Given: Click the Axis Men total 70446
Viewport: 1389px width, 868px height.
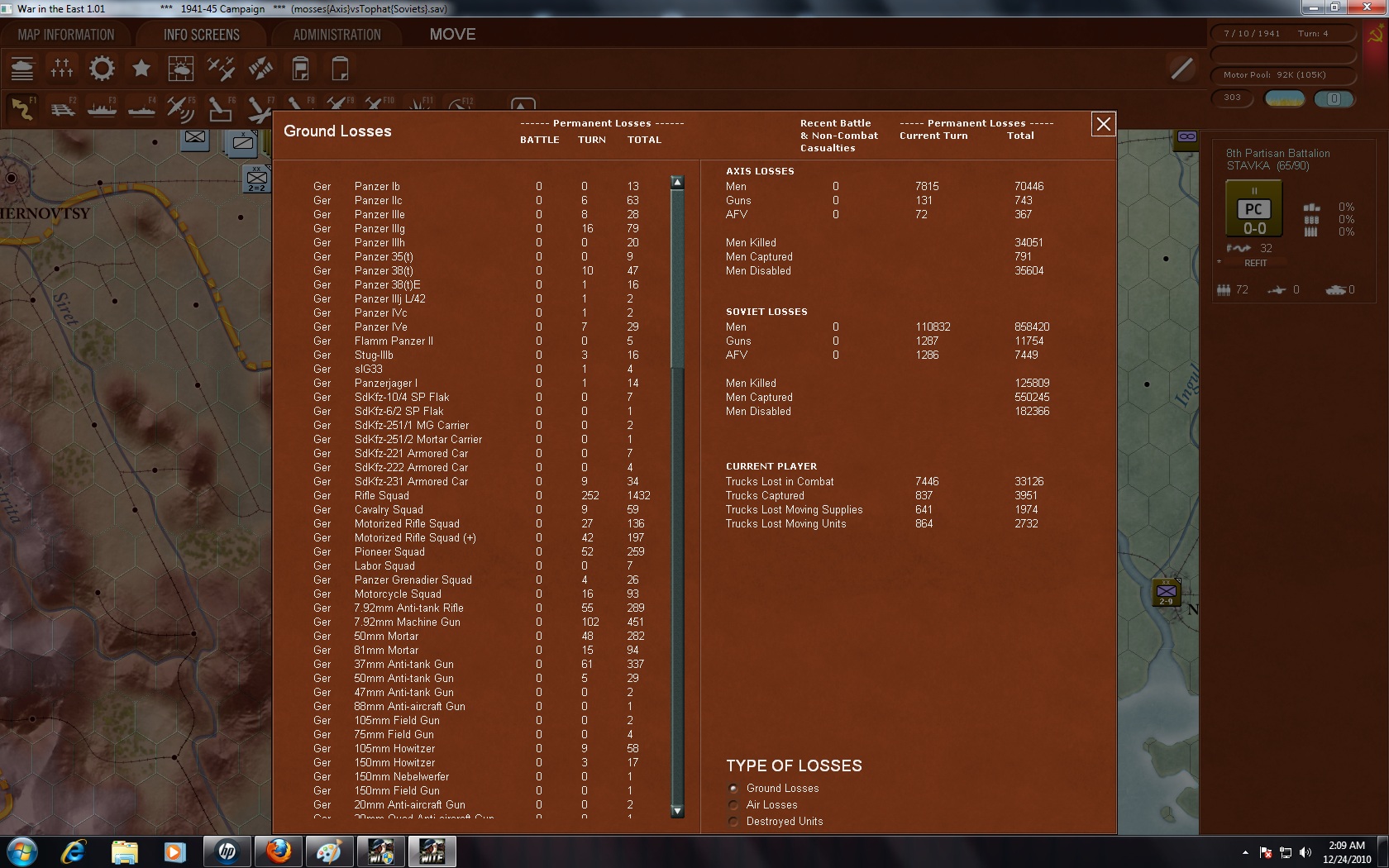Looking at the screenshot, I should [x=1029, y=187].
